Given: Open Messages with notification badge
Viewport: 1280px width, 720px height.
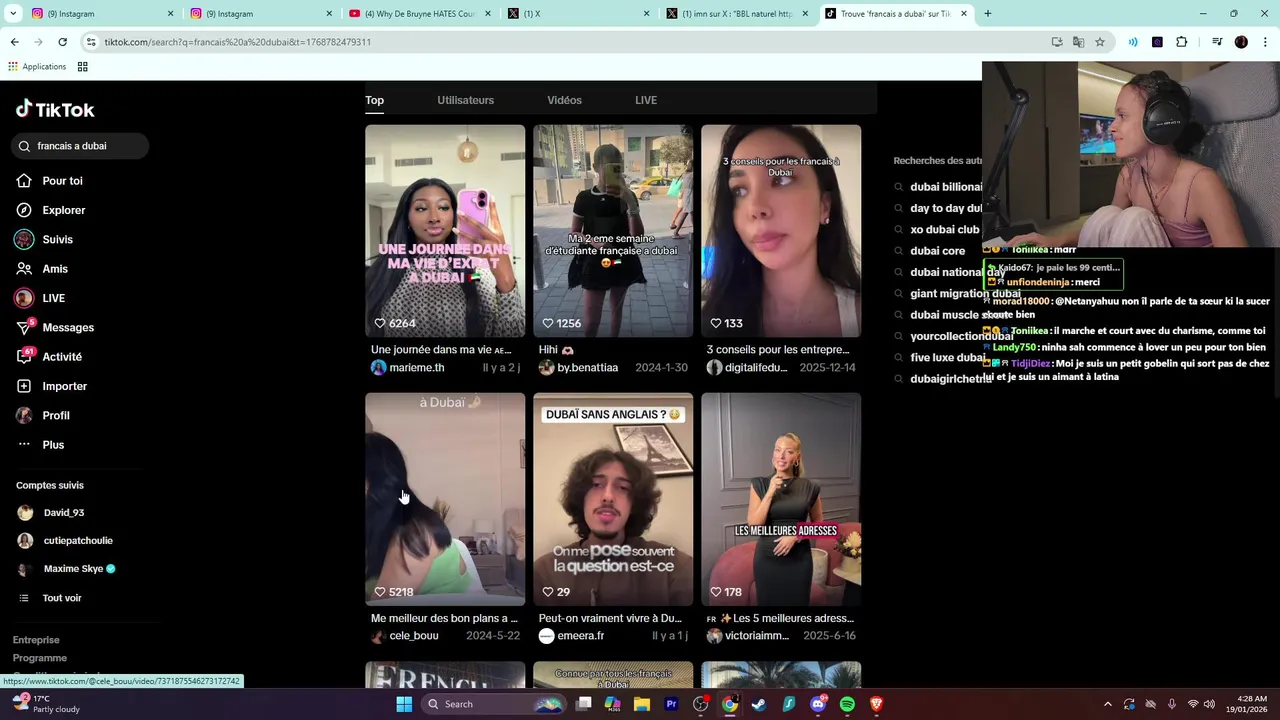Looking at the screenshot, I should click(x=55, y=327).
